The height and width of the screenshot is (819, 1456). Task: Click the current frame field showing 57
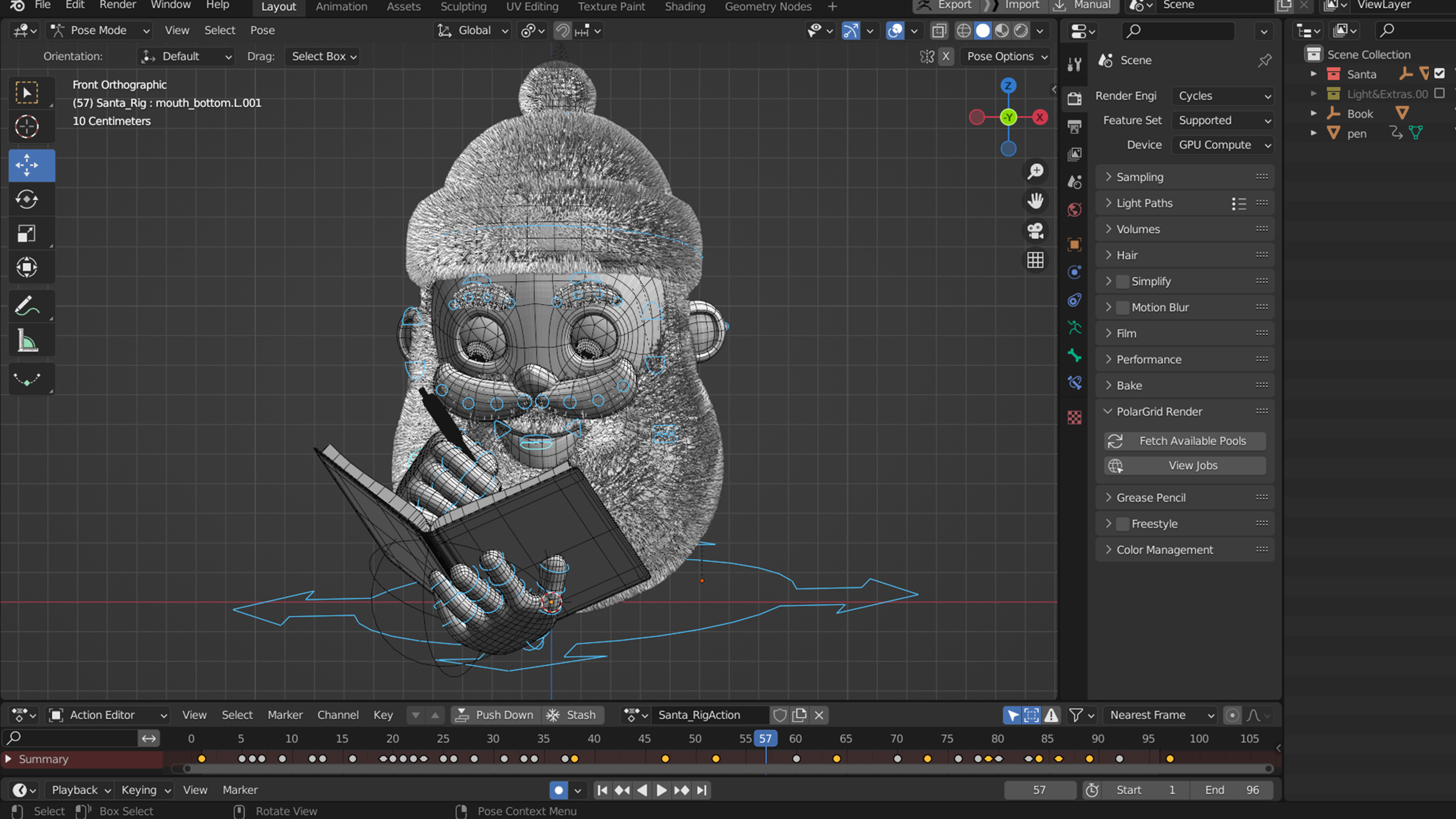(1040, 790)
